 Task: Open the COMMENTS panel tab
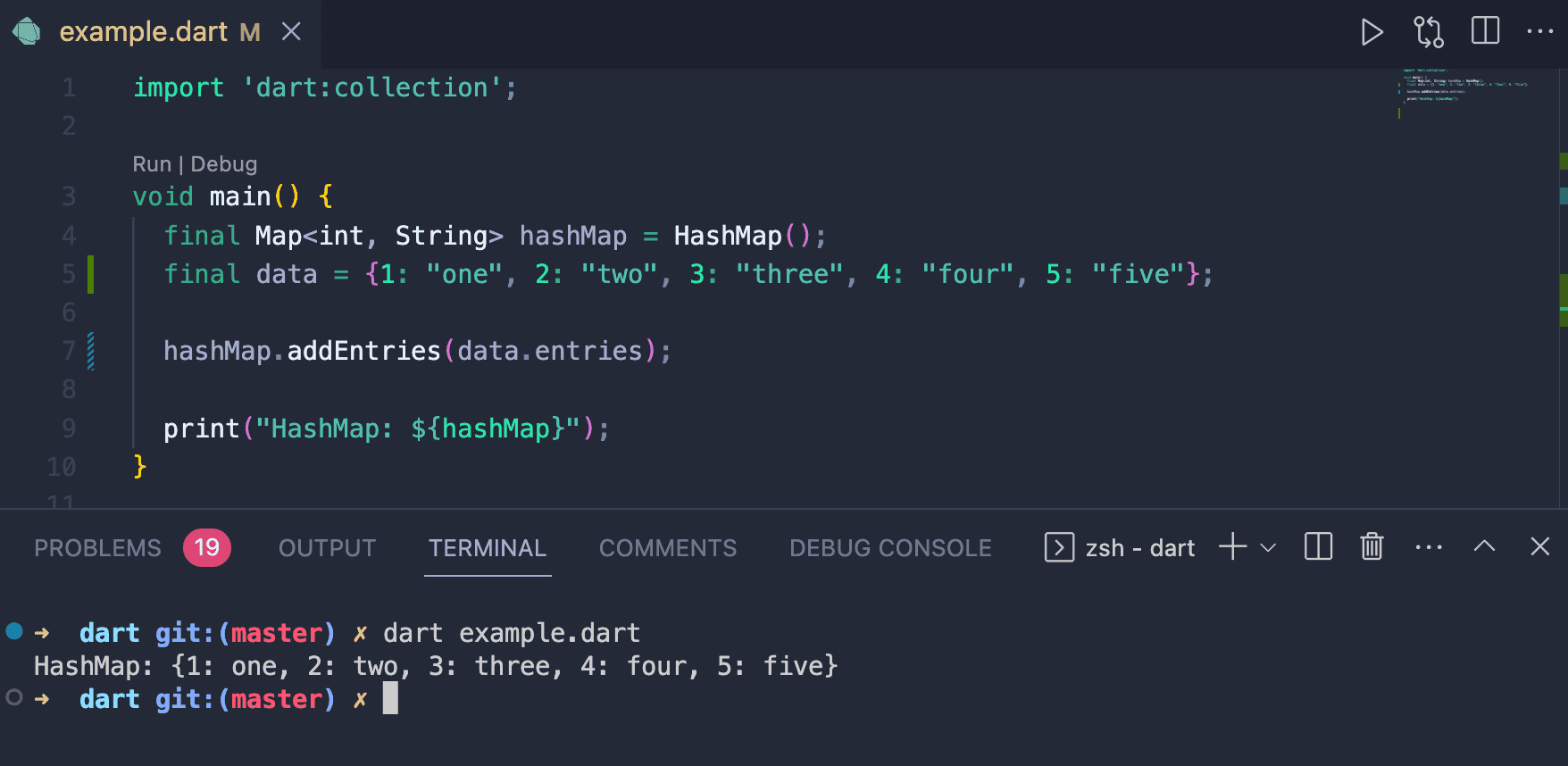point(668,548)
